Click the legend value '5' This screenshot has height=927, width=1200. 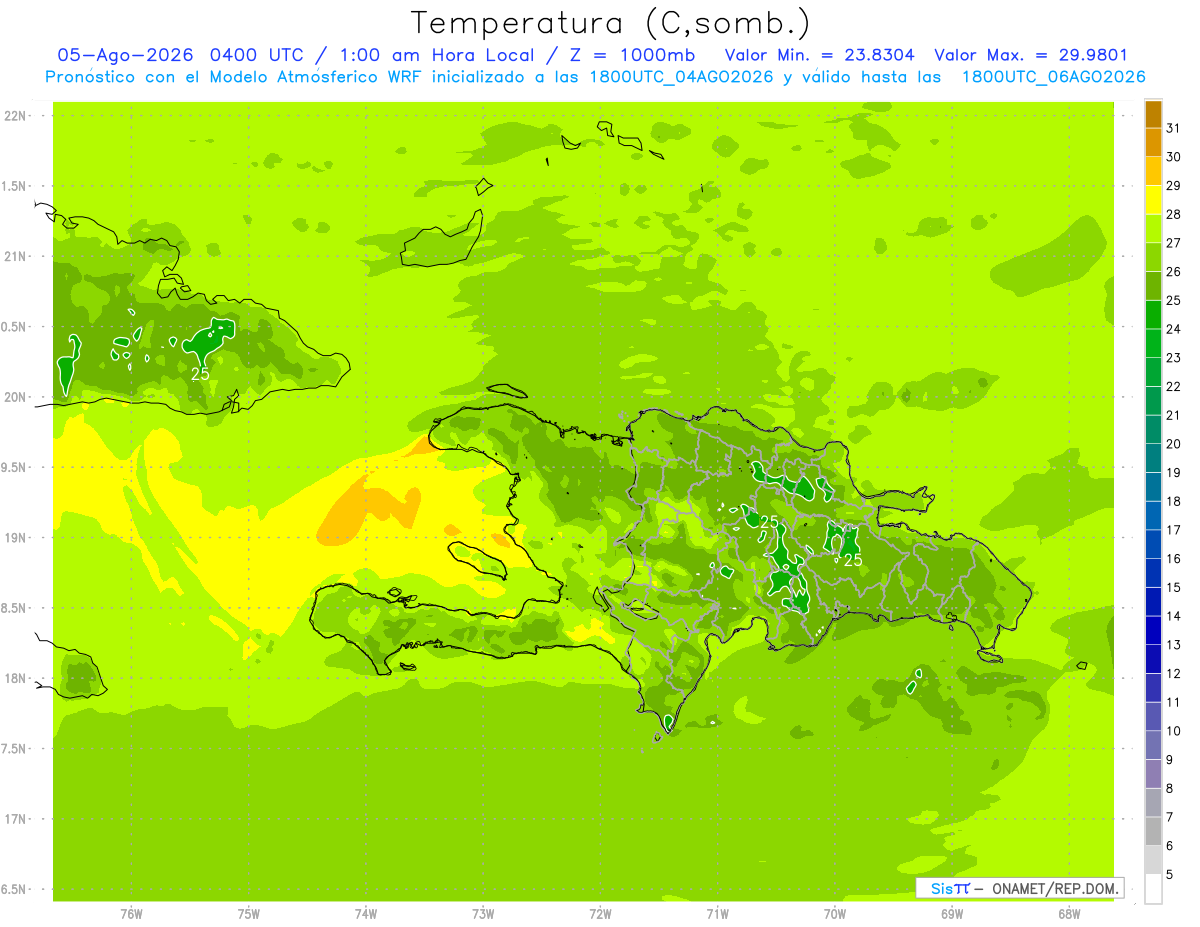(1170, 875)
